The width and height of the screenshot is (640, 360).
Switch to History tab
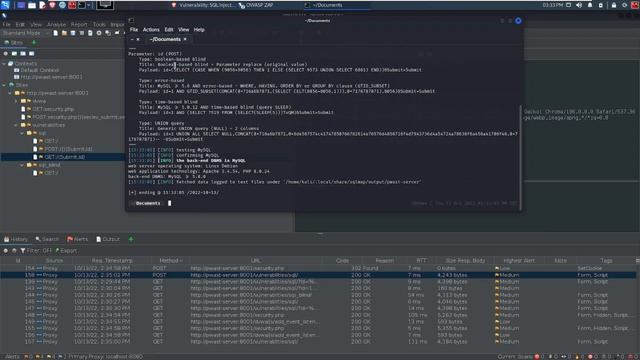pyautogui.click(x=16, y=239)
